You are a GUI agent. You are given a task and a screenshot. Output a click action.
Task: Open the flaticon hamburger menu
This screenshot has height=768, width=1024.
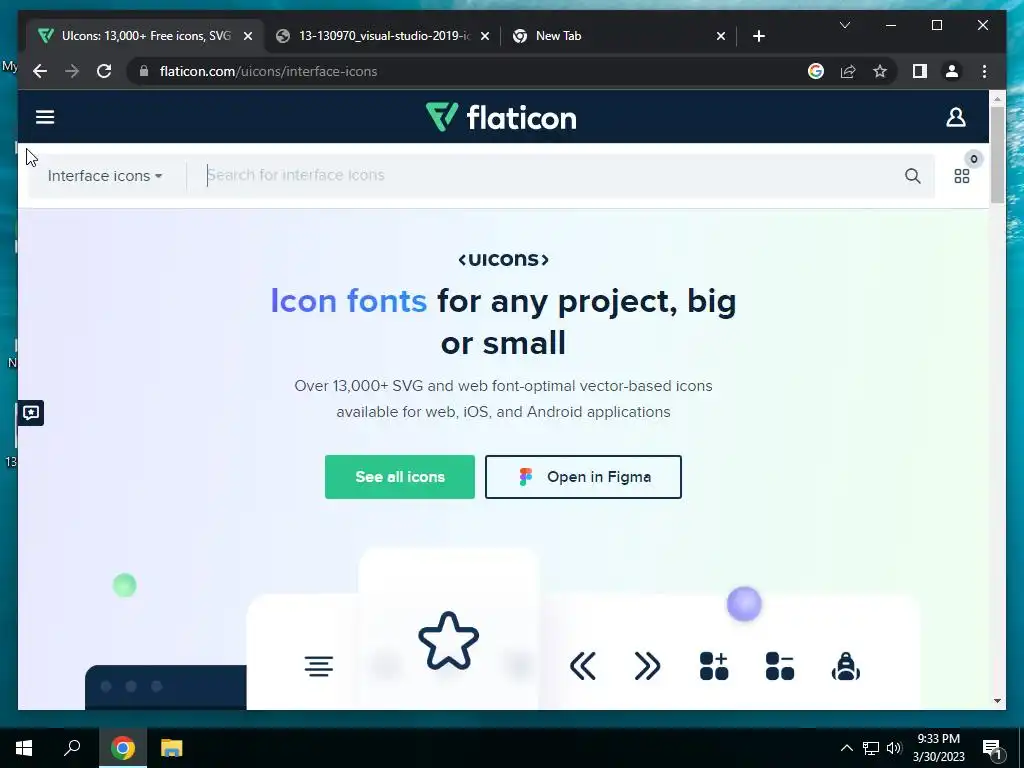tap(45, 117)
